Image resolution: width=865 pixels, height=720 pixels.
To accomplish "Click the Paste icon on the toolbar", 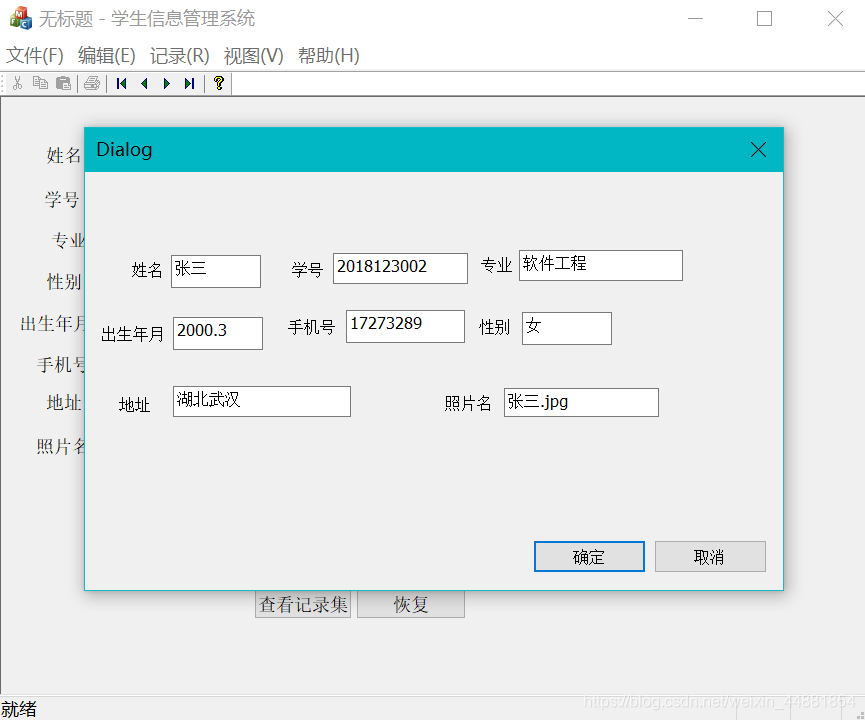I will pyautogui.click(x=63, y=83).
